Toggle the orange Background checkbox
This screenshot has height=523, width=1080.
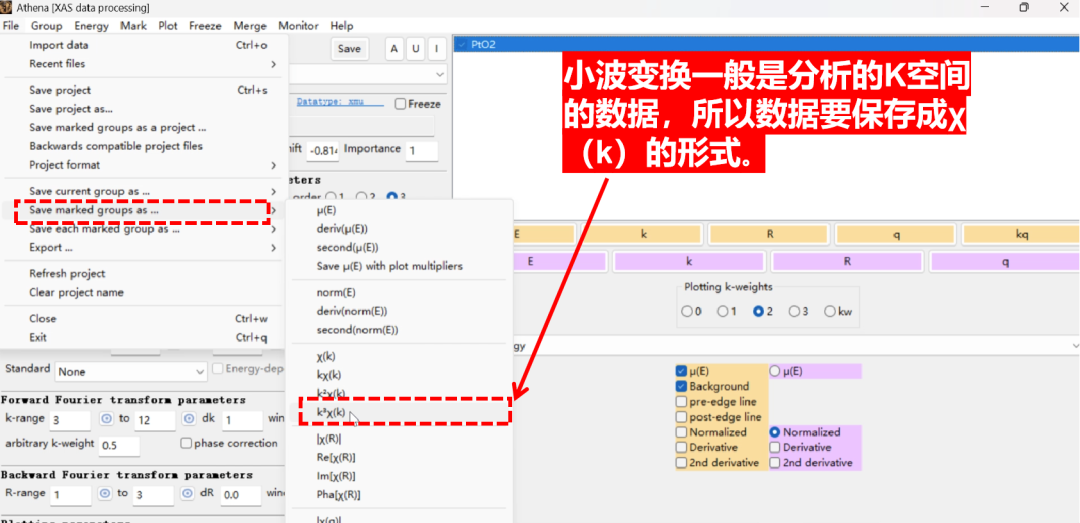click(x=681, y=387)
